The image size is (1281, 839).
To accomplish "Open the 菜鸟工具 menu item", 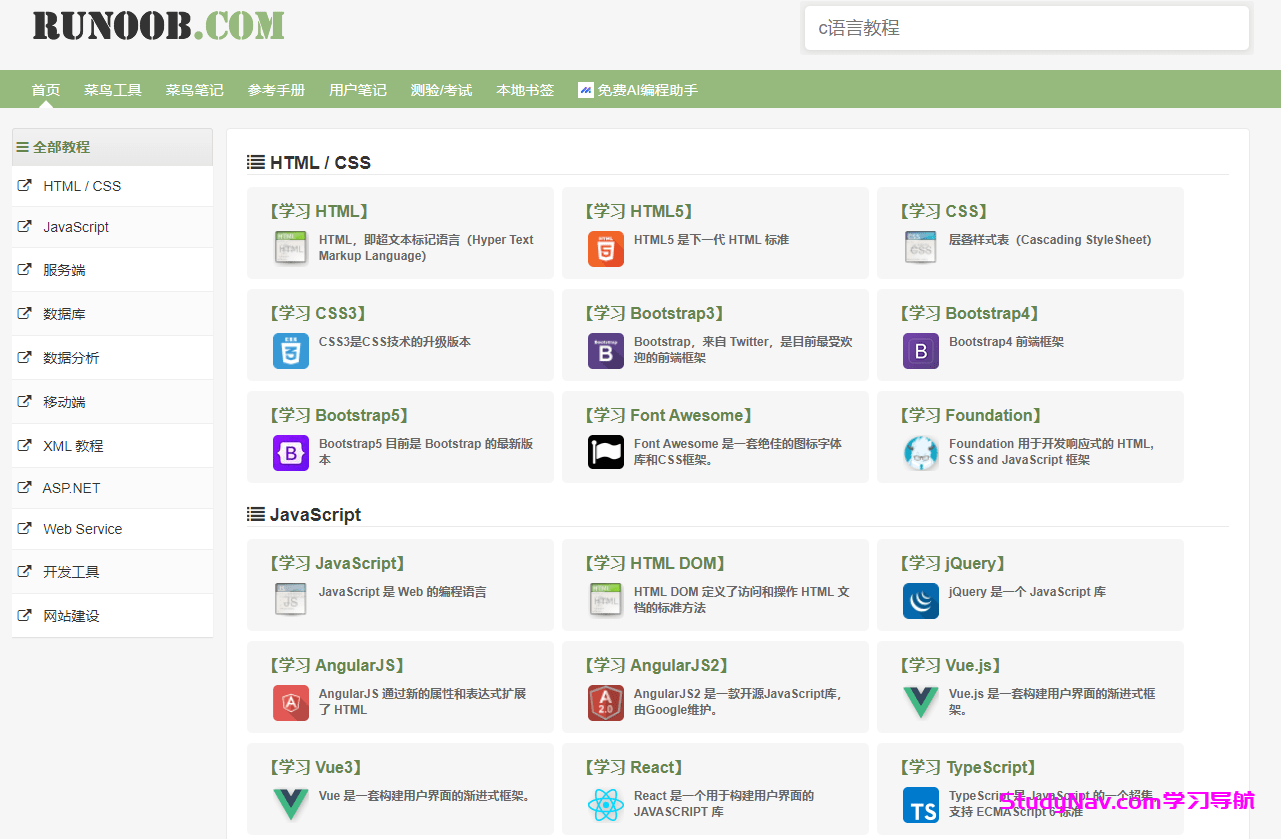I will coord(113,90).
